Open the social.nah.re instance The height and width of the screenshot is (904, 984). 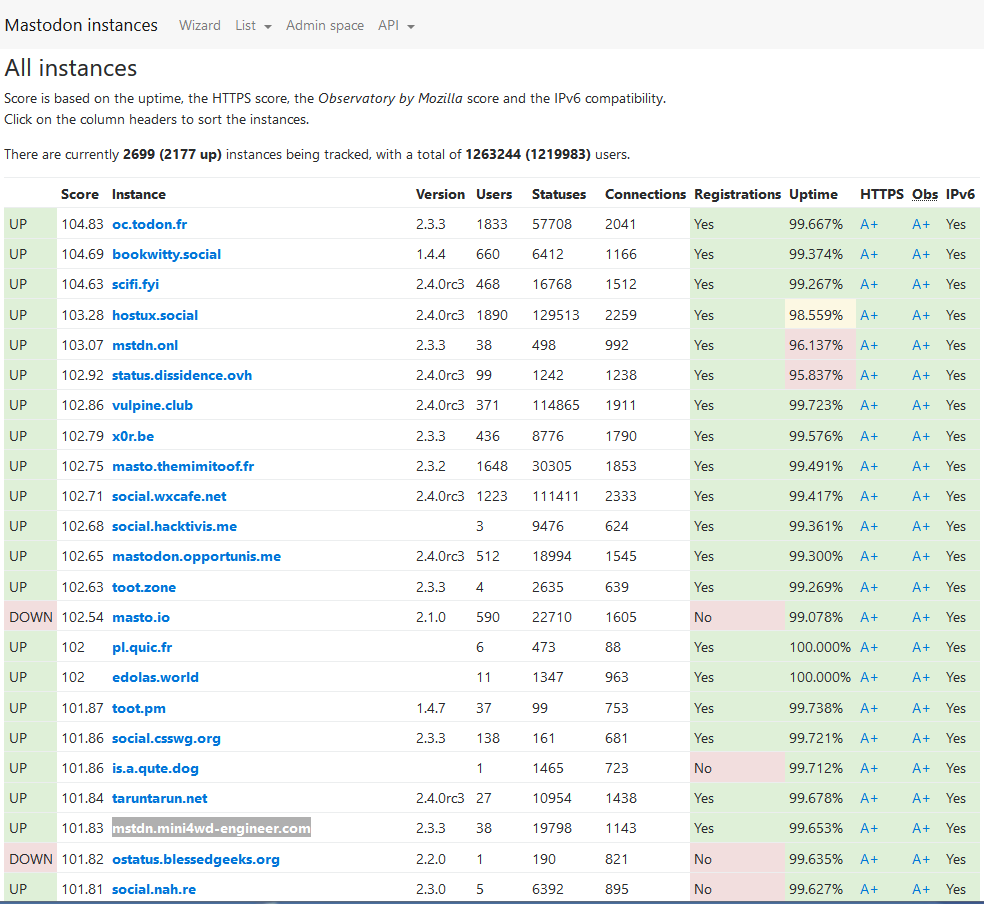154,889
